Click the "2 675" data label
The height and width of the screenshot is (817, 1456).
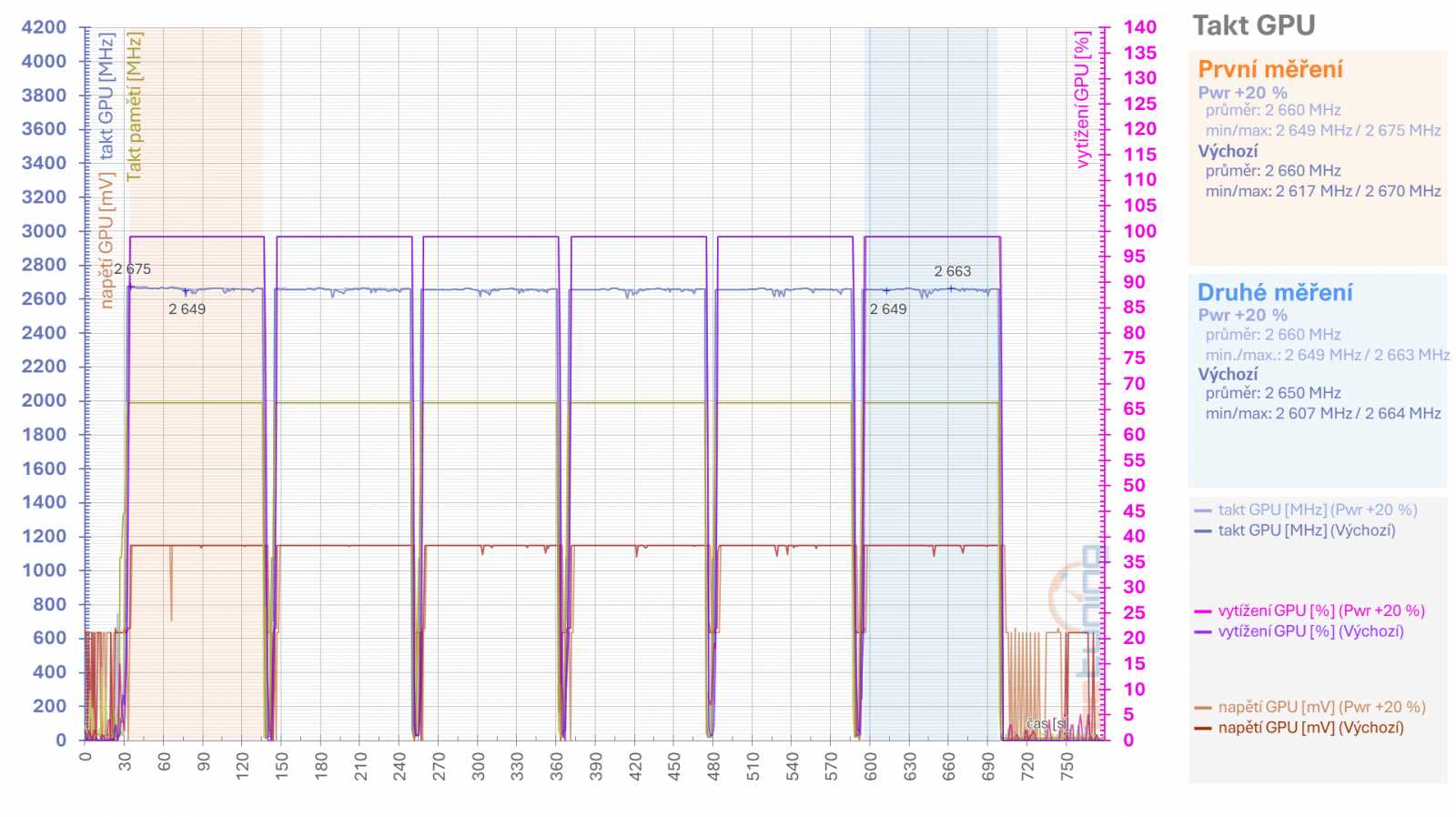(x=133, y=269)
